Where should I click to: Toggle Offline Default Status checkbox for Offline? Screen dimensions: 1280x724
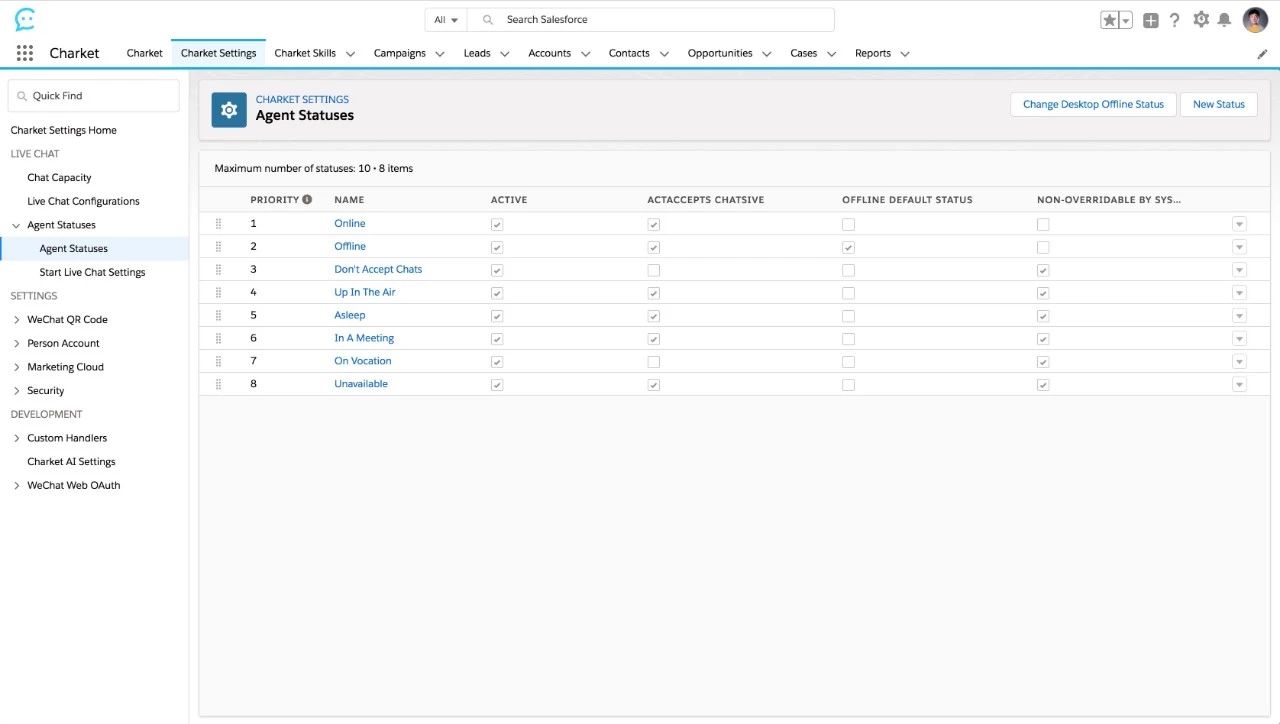click(x=848, y=247)
